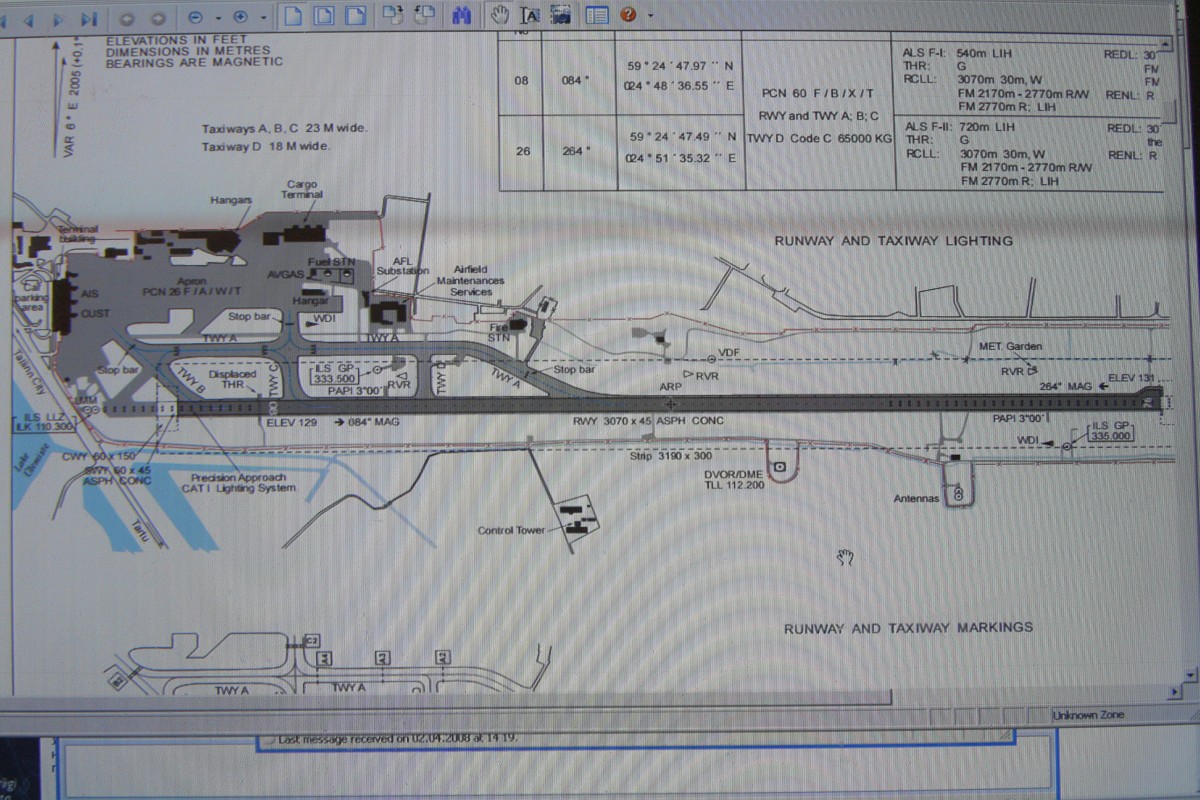The height and width of the screenshot is (800, 1200).
Task: Zoom in with the plus button
Action: pyautogui.click(x=241, y=17)
